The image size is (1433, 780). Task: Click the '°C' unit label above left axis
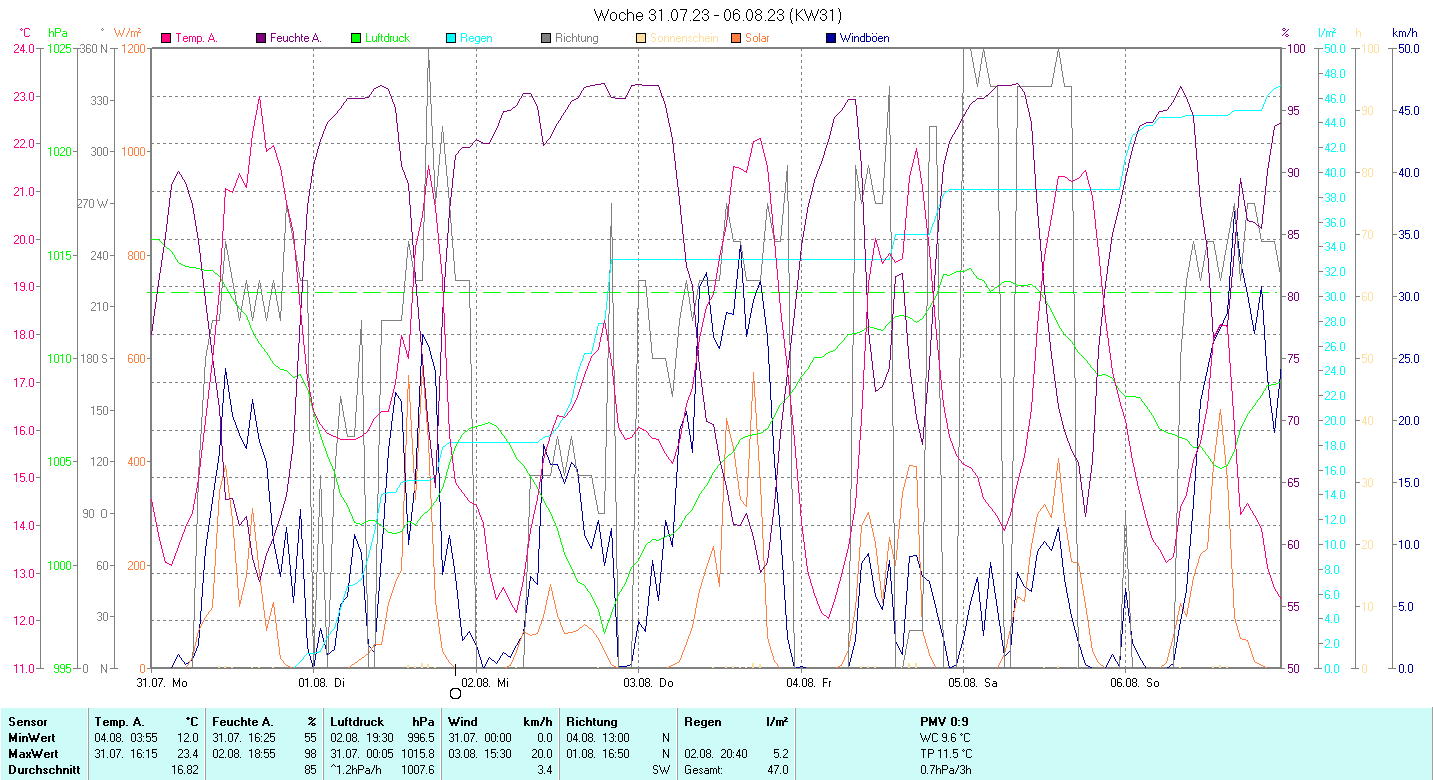pos(26,33)
